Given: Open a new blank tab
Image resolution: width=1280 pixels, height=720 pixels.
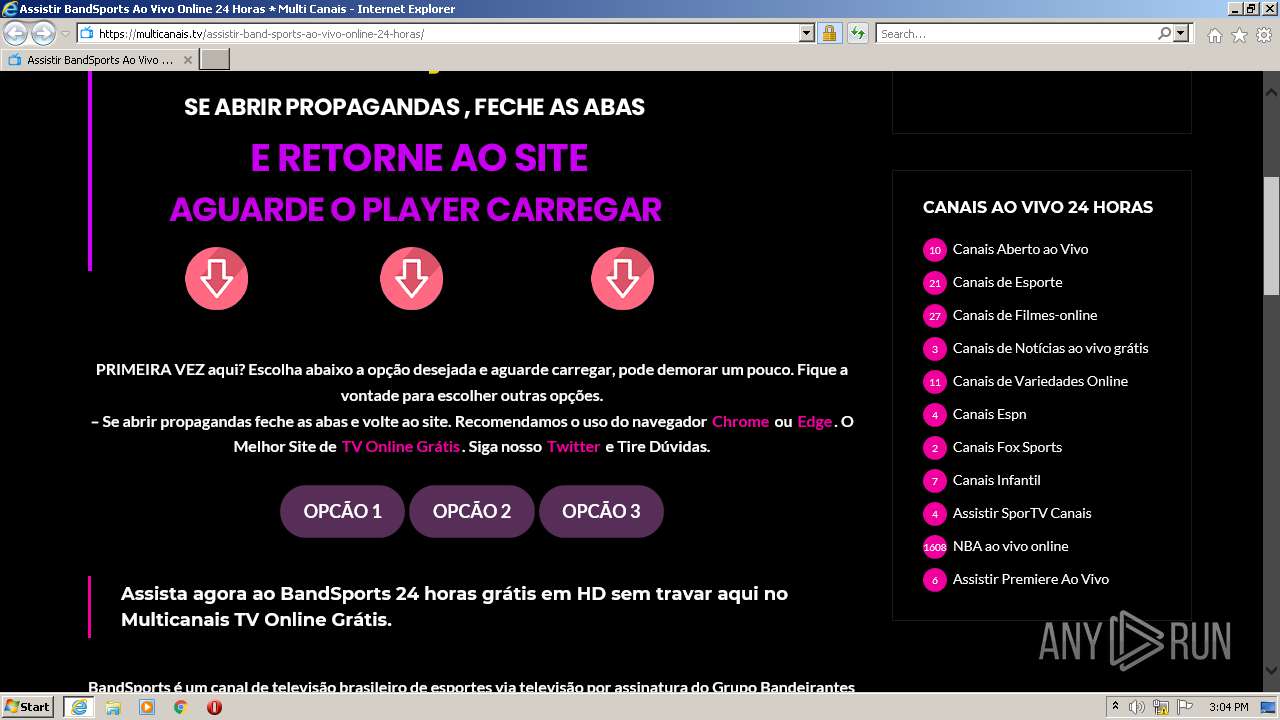Looking at the screenshot, I should pyautogui.click(x=215, y=60).
